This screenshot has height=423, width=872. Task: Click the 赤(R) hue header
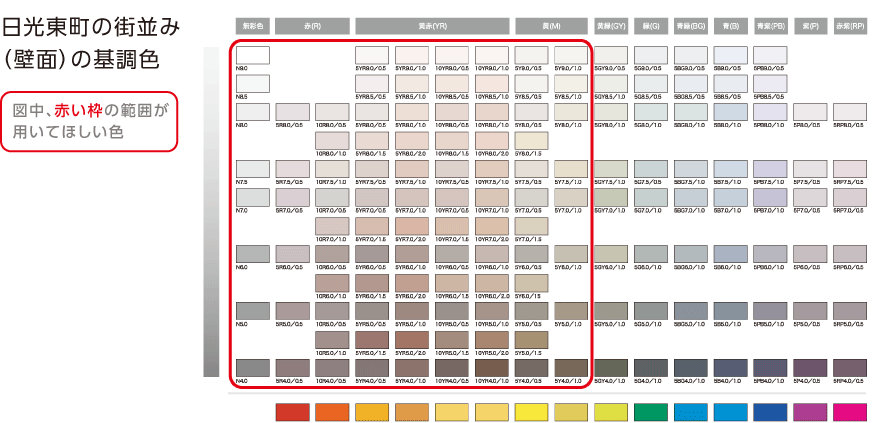[x=312, y=25]
